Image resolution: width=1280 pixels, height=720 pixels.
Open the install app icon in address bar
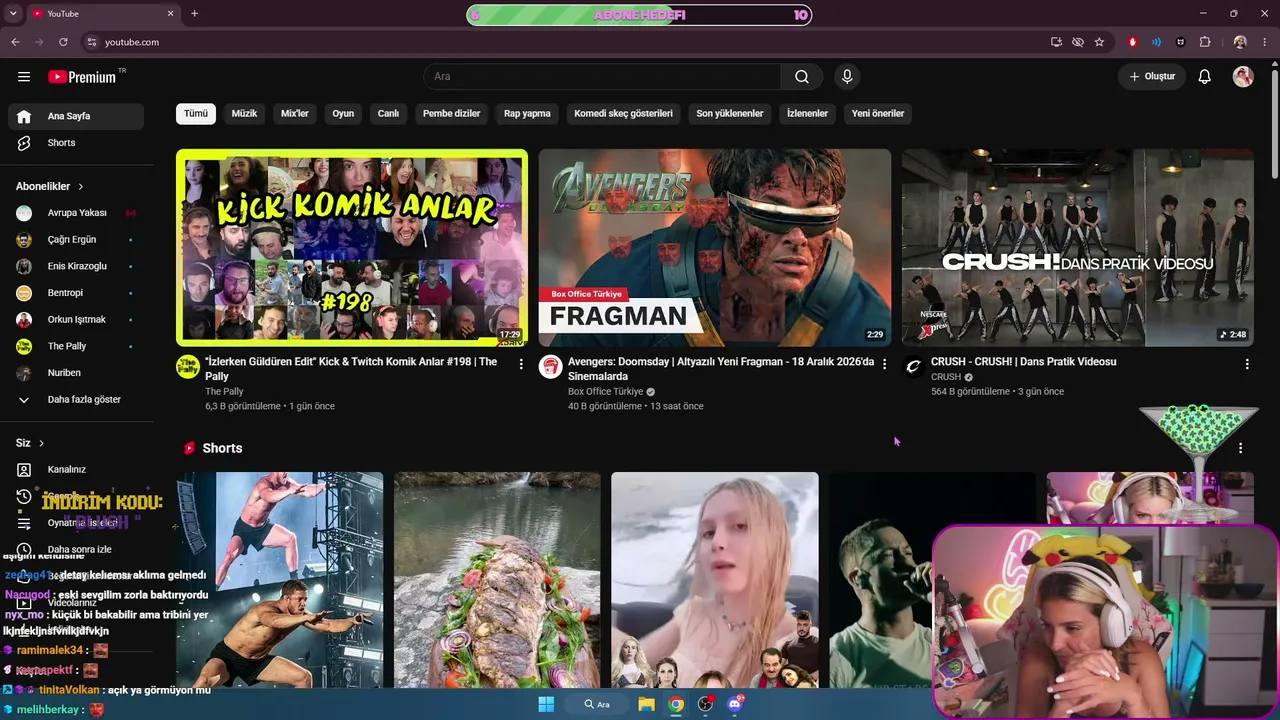click(x=1056, y=42)
